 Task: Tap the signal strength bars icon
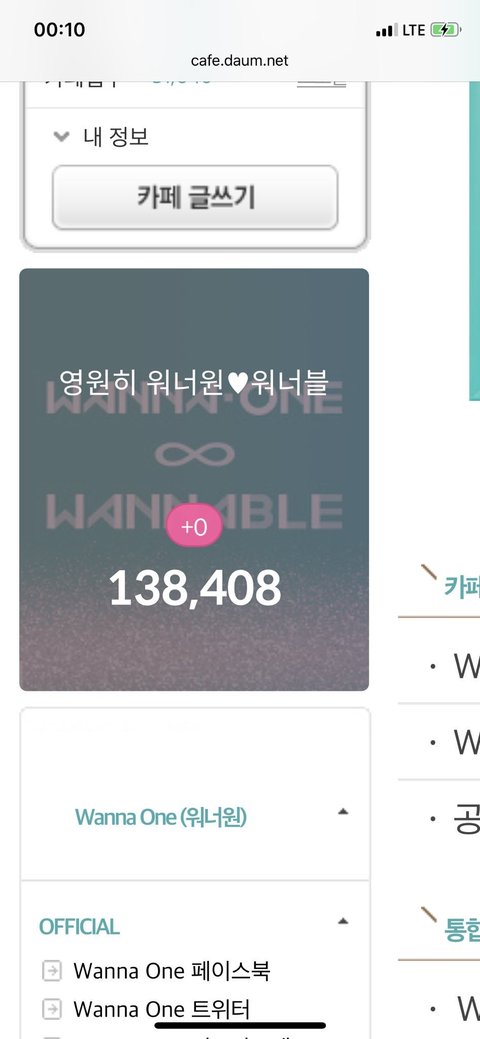point(386,30)
